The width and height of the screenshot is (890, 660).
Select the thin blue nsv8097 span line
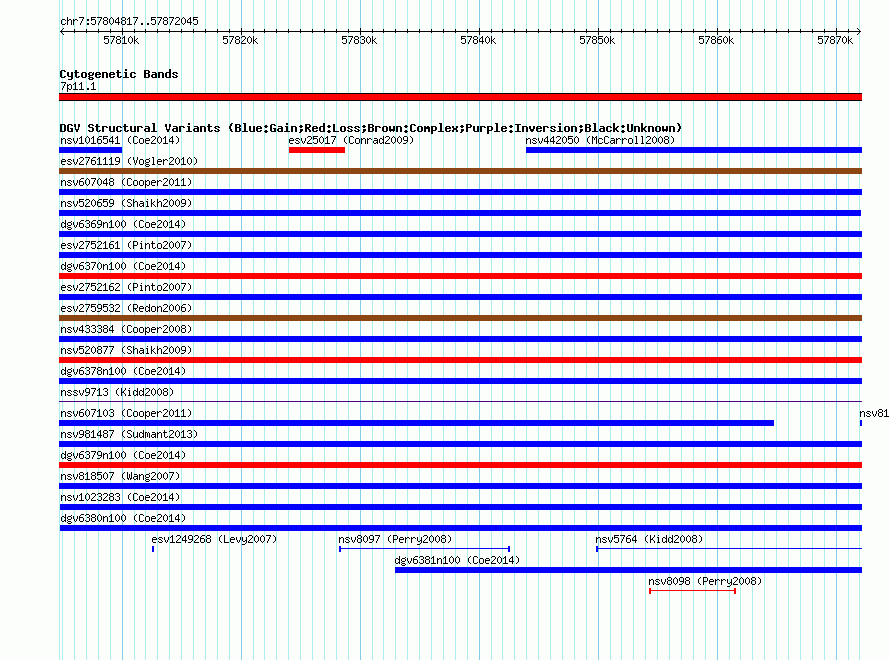425,549
